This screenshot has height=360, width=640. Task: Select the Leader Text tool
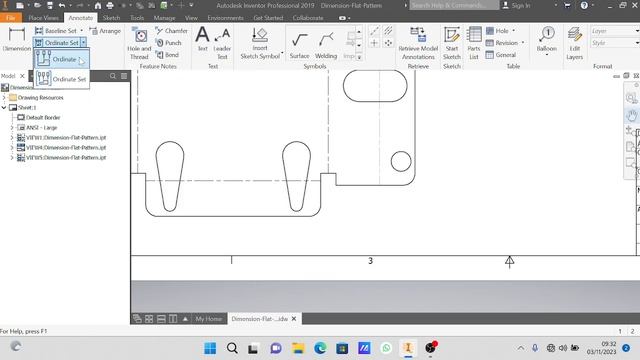pos(222,43)
